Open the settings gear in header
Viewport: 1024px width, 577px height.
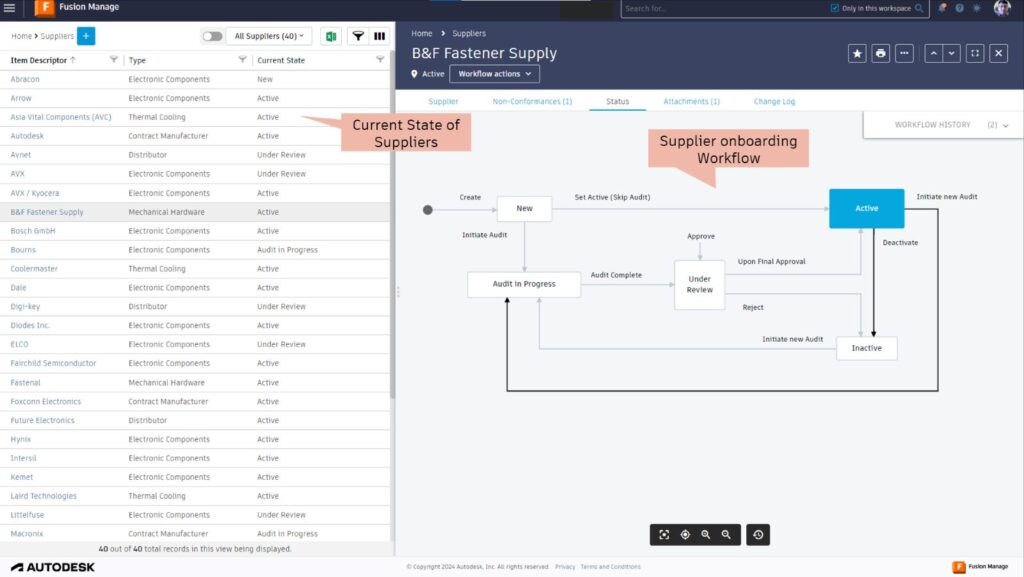pyautogui.click(x=977, y=8)
